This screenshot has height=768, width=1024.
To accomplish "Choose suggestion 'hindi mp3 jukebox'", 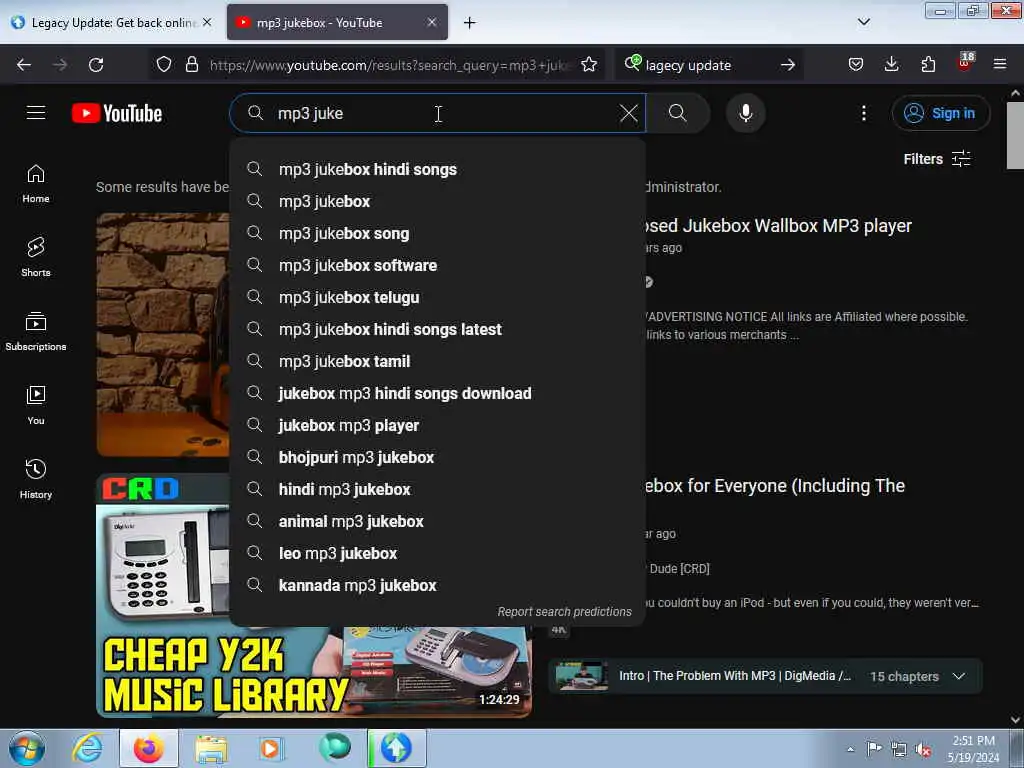I will (438, 489).
